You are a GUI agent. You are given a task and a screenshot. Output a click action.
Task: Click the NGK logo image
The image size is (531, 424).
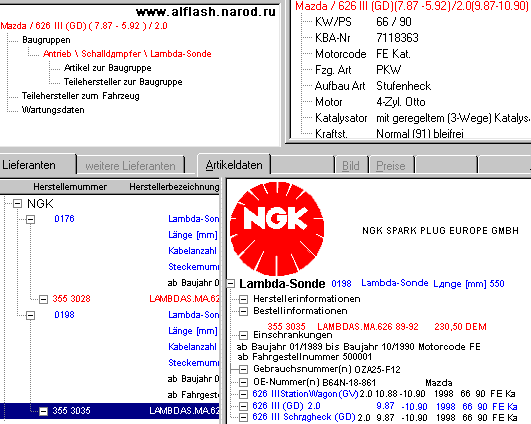pyautogui.click(x=277, y=229)
